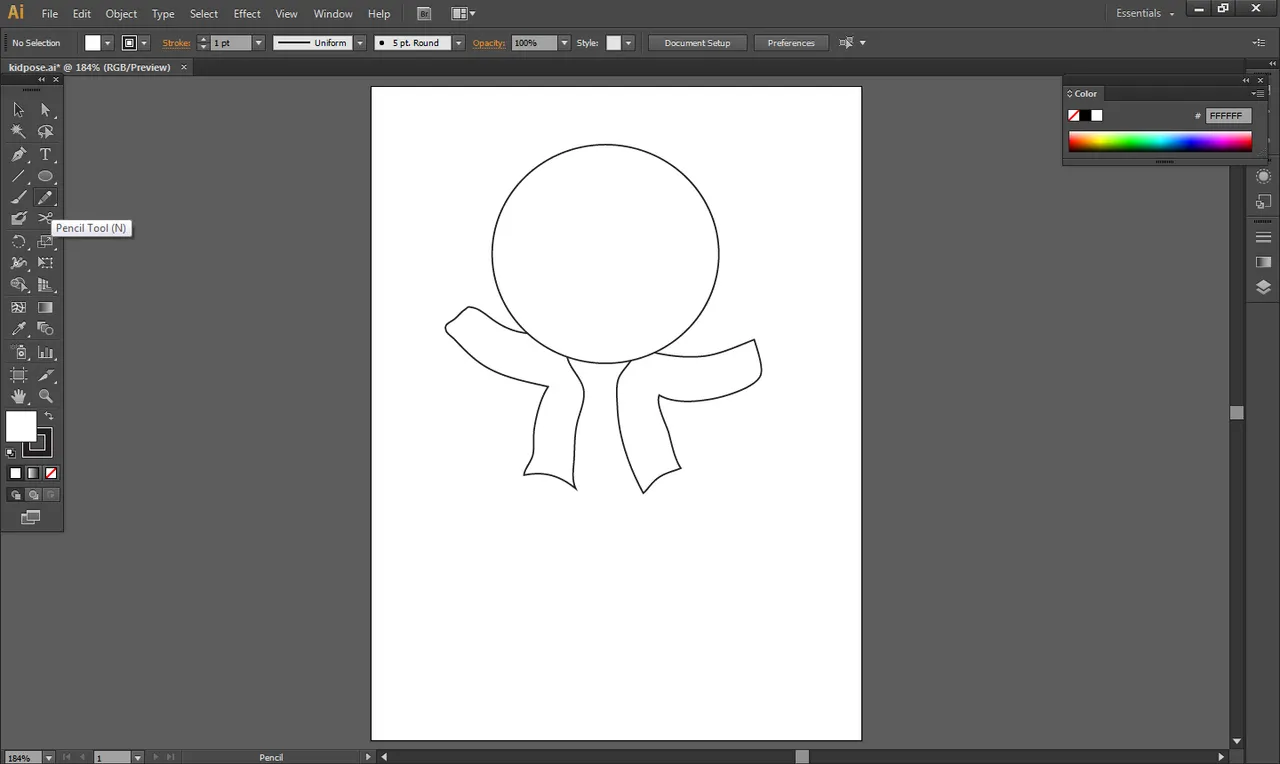The image size is (1280, 764).
Task: Expand the stroke weight dropdown
Action: (x=259, y=43)
